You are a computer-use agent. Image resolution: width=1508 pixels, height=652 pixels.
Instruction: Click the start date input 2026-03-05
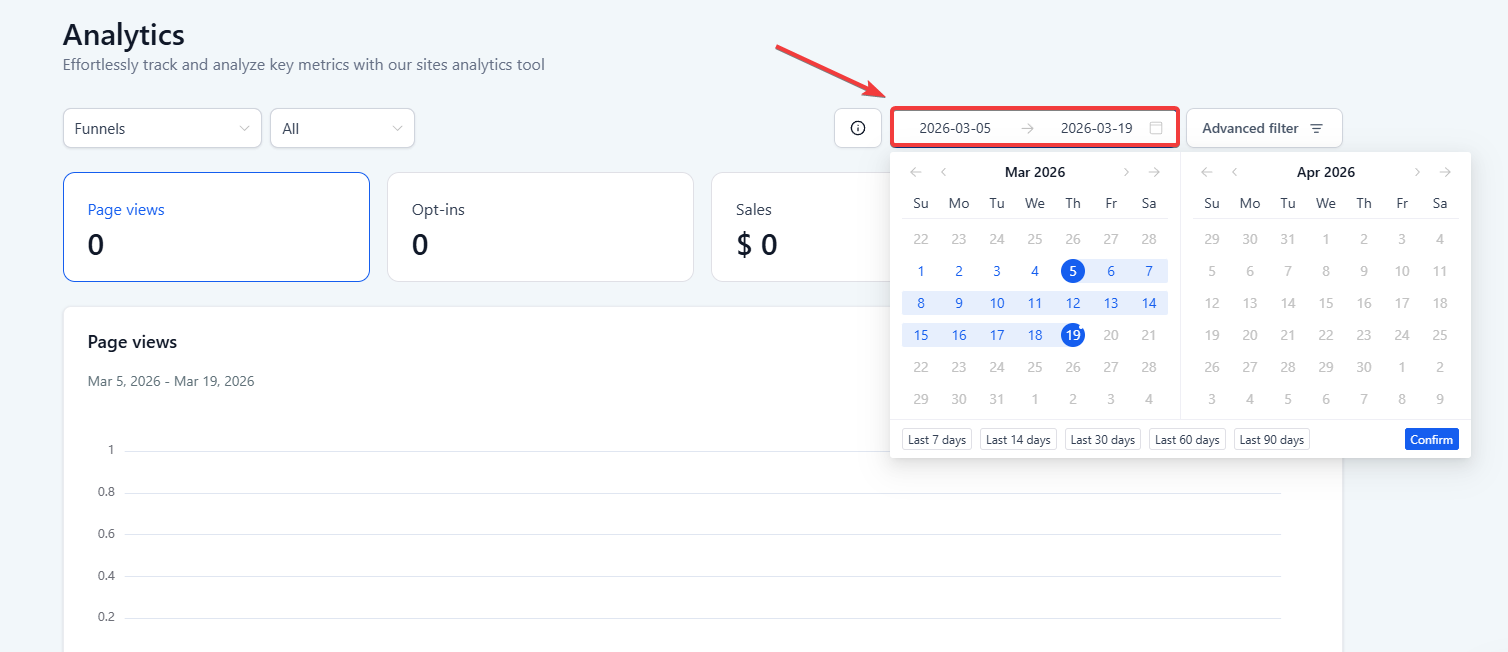pos(955,128)
